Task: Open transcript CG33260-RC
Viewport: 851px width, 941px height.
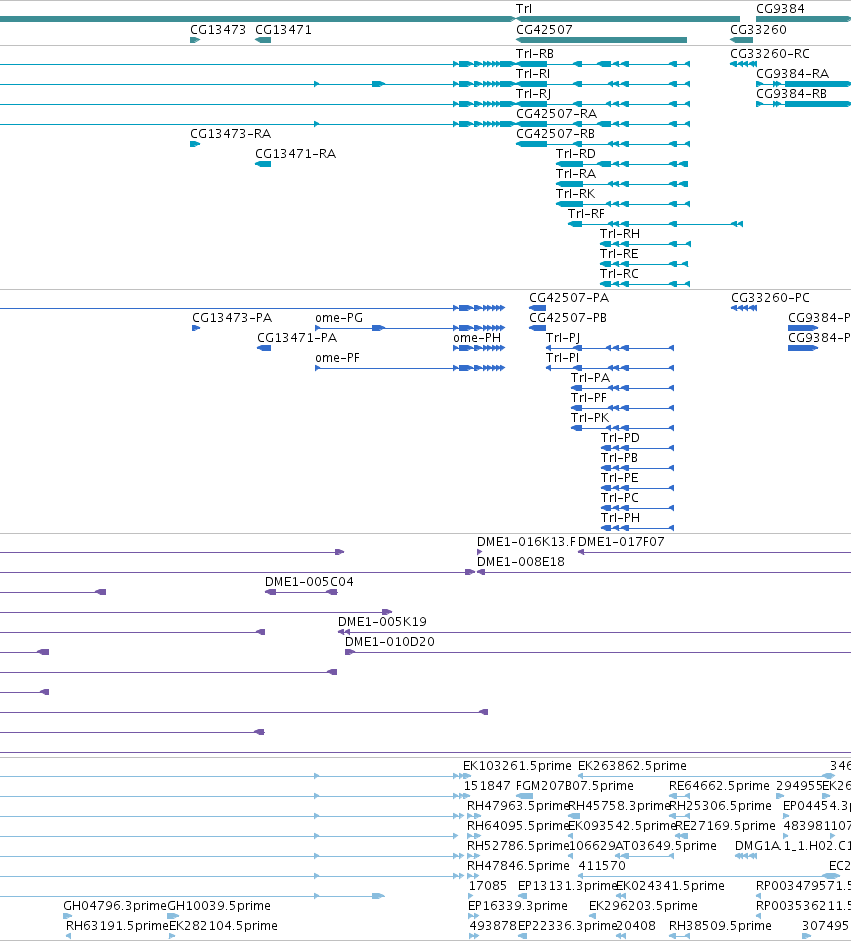Action: pos(769,53)
